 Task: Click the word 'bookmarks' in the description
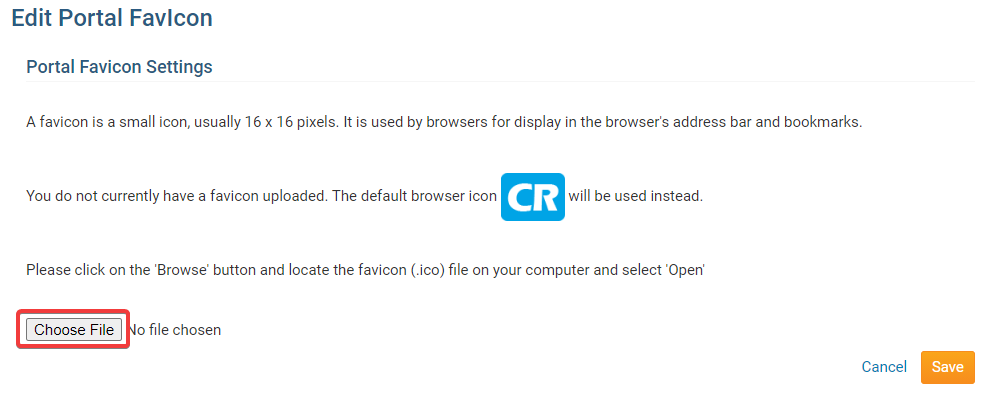point(821,122)
